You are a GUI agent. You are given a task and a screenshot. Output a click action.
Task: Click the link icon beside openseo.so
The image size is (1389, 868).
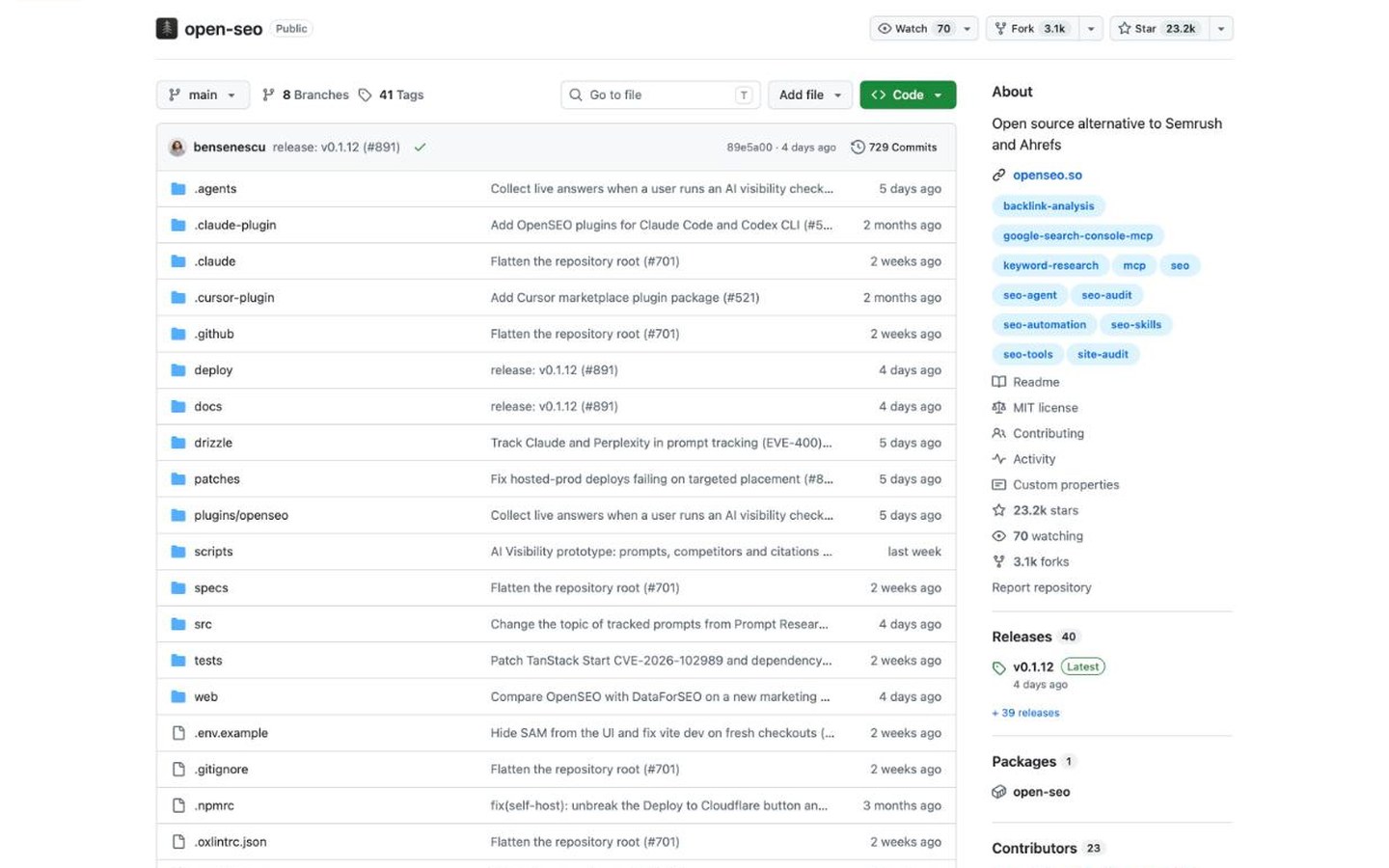point(998,176)
